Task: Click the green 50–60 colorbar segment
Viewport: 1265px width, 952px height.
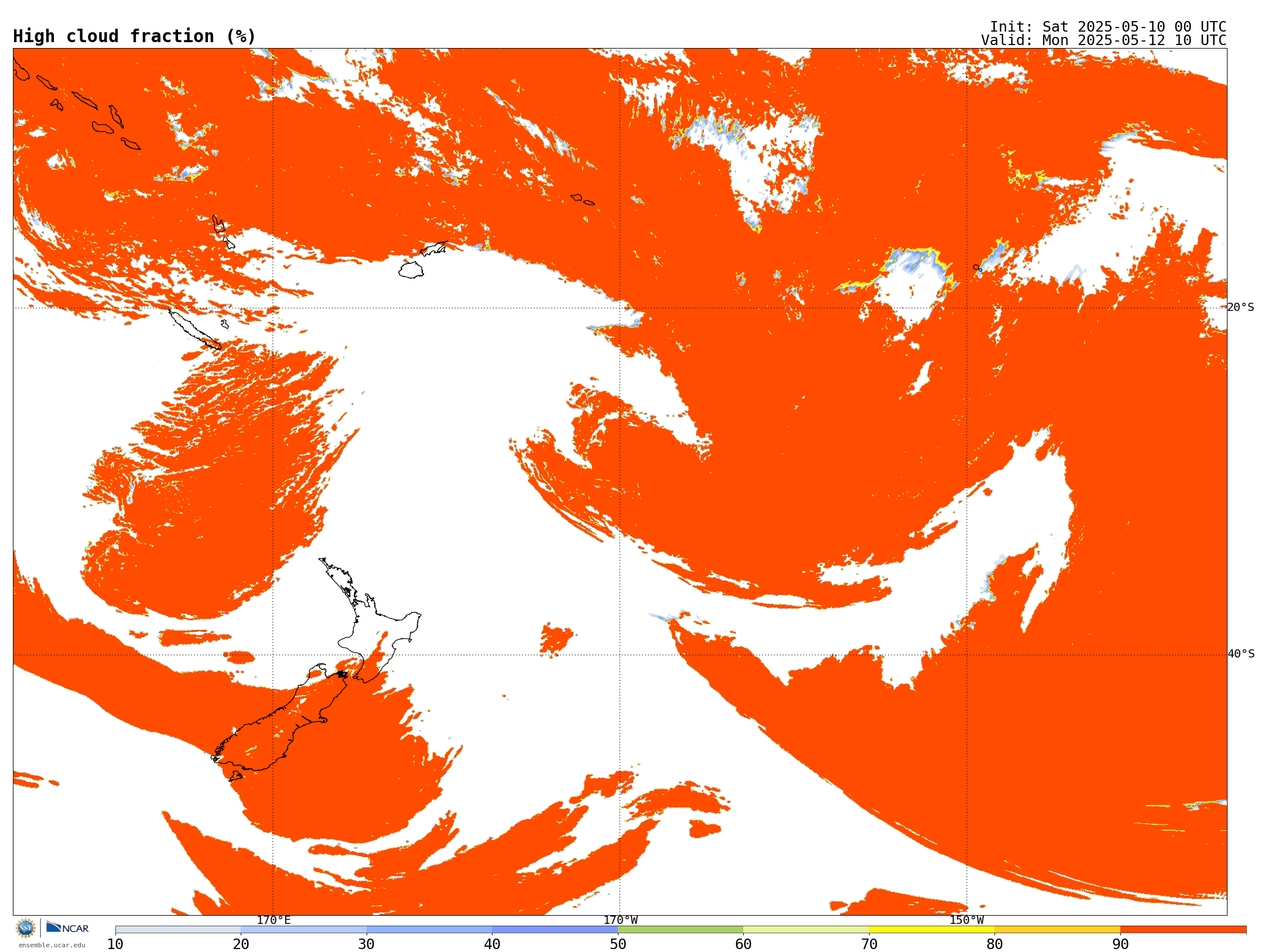Action: pos(681,930)
